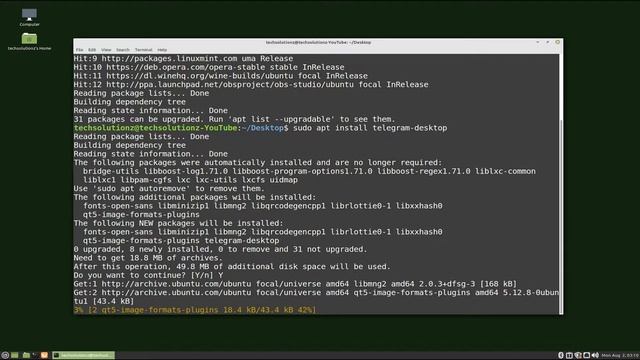Click the 'Hit:11 https://dl.winehq.org/wine-builds/ubuntu' line
This screenshot has width=640, height=360.
click(x=220, y=76)
